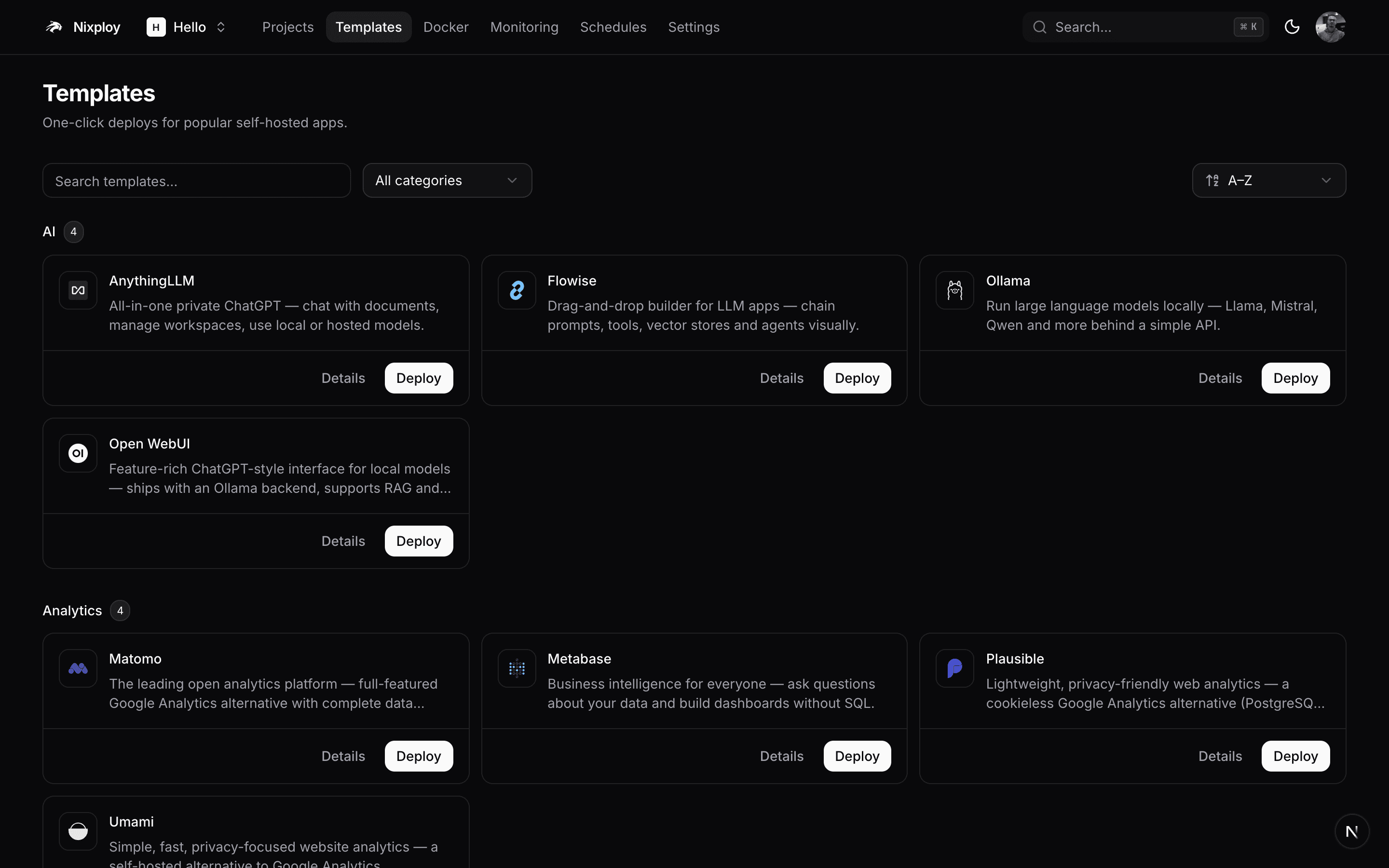This screenshot has width=1389, height=868.
Task: Open the Schedules tab
Action: coord(613,27)
